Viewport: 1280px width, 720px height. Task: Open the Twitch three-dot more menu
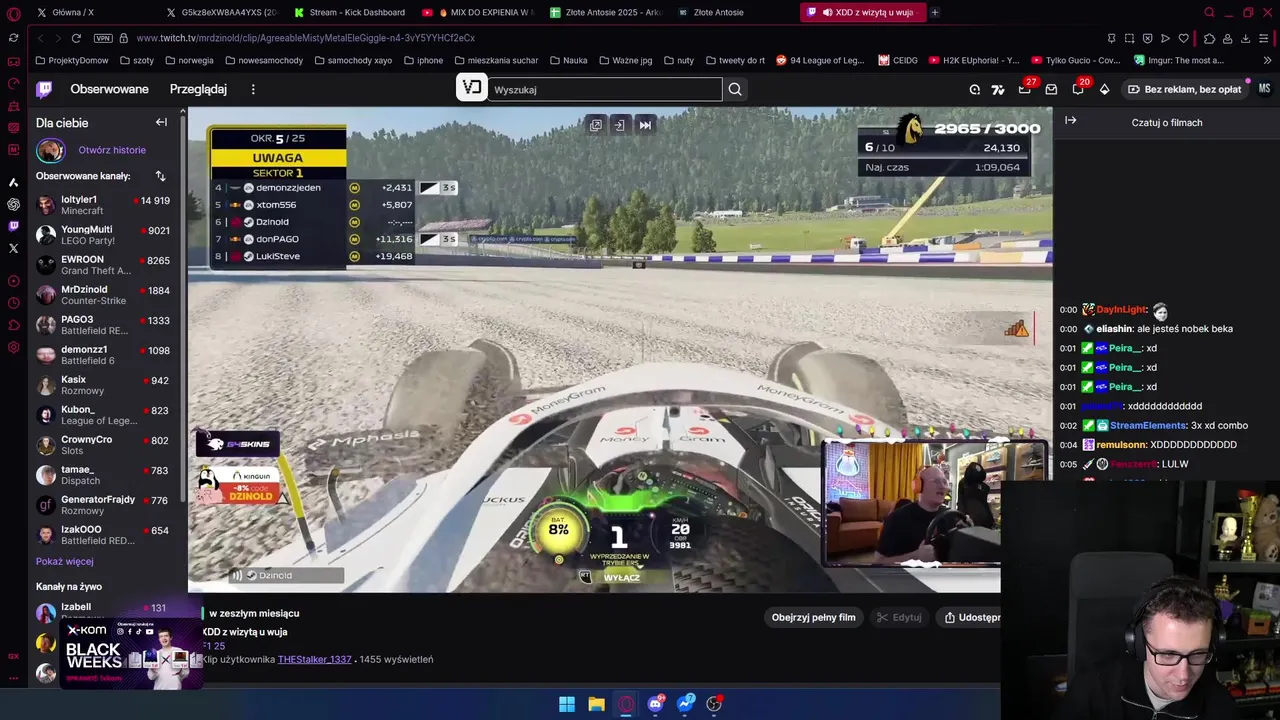pos(253,89)
